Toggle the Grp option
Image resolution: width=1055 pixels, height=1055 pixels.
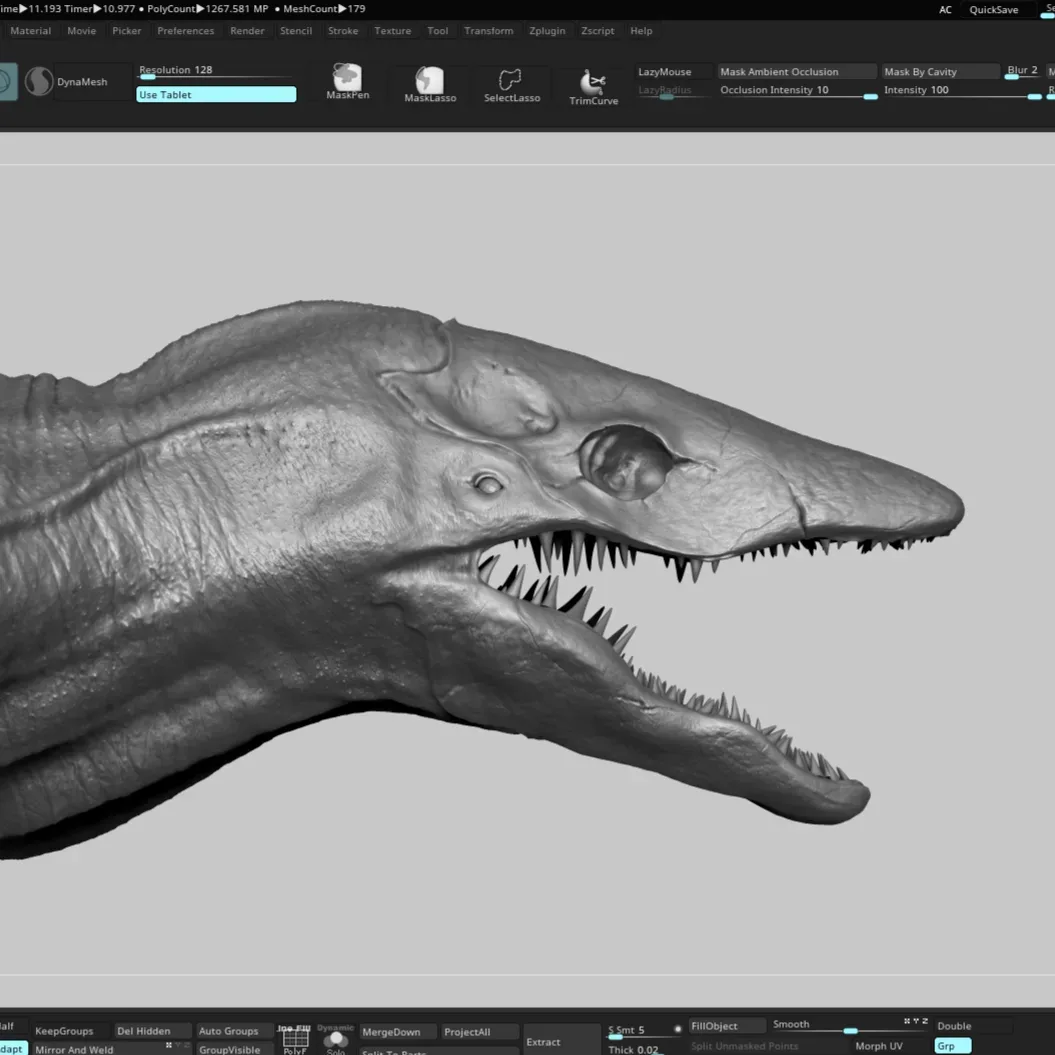[x=952, y=1046]
